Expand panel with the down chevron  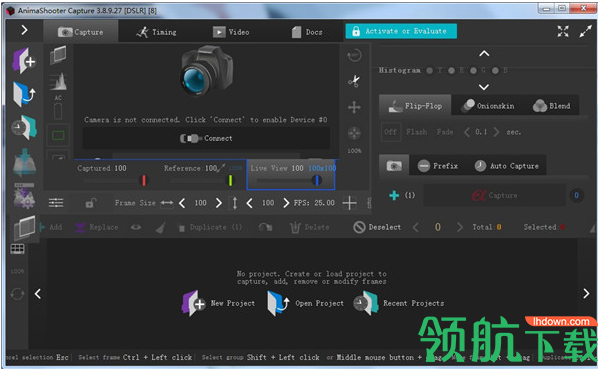(x=484, y=87)
